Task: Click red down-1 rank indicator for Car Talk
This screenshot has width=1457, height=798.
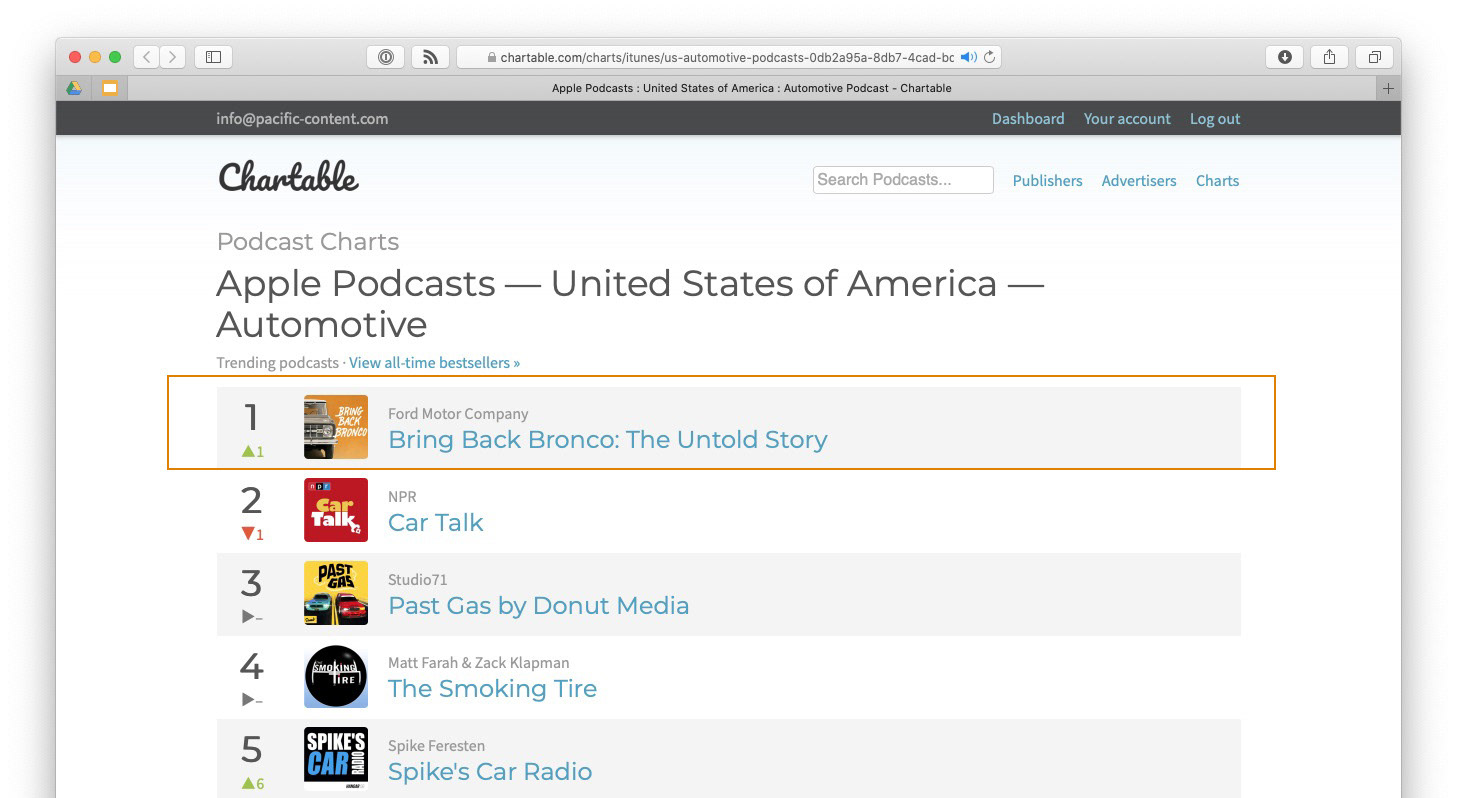Action: 252,534
